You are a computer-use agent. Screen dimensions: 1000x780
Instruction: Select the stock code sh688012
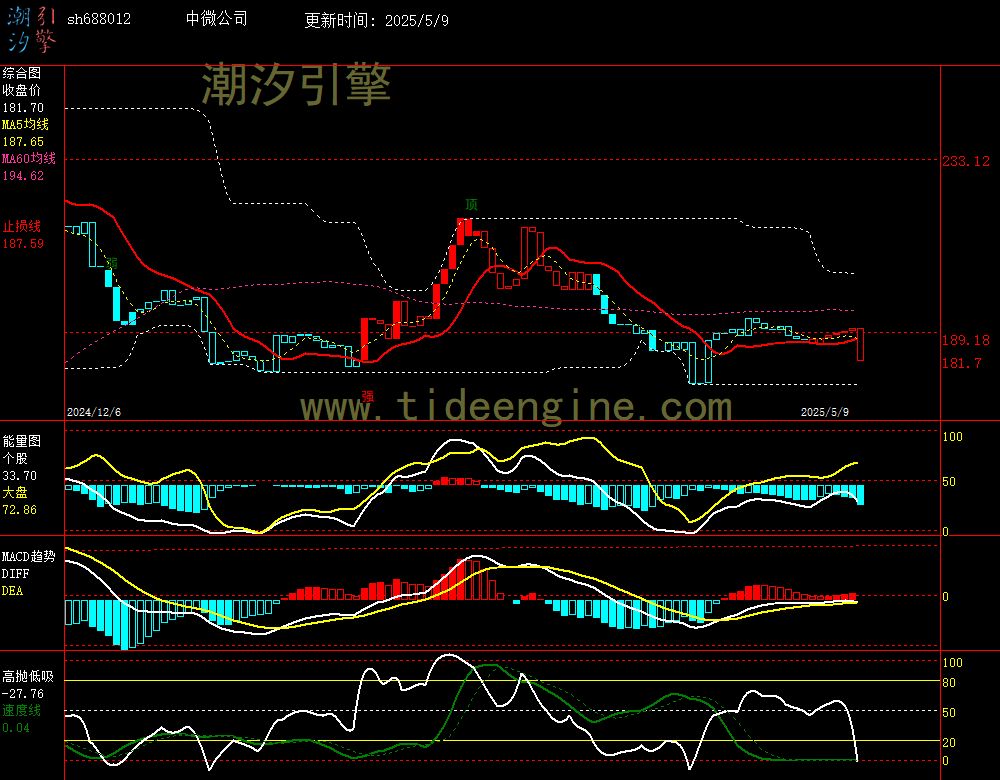tap(99, 19)
